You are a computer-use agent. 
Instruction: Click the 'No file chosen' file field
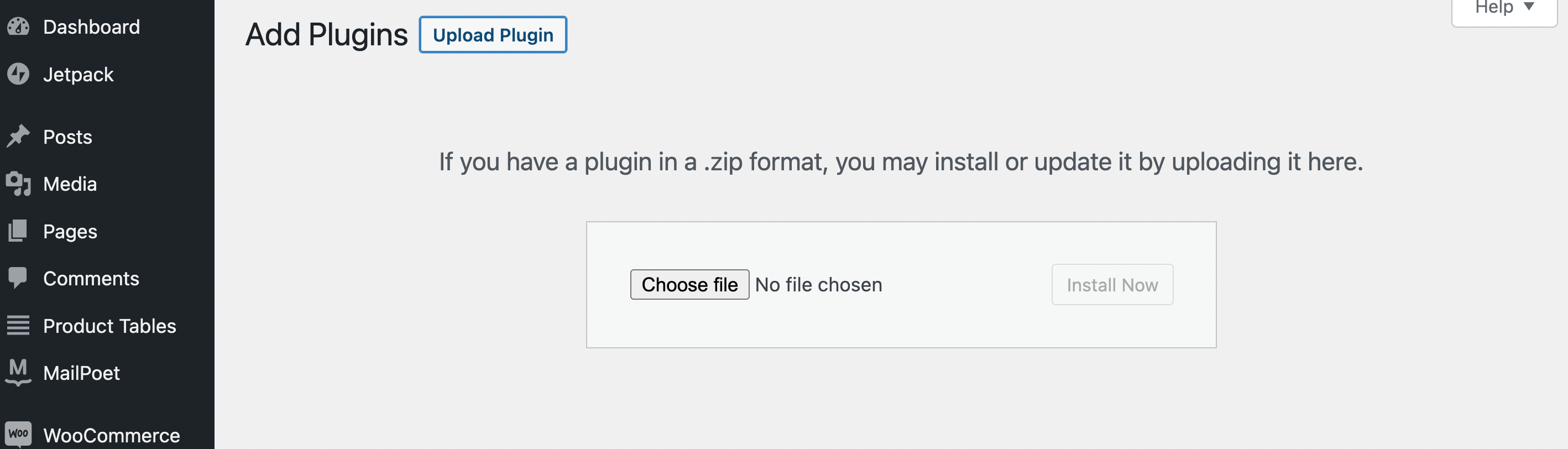pos(818,285)
